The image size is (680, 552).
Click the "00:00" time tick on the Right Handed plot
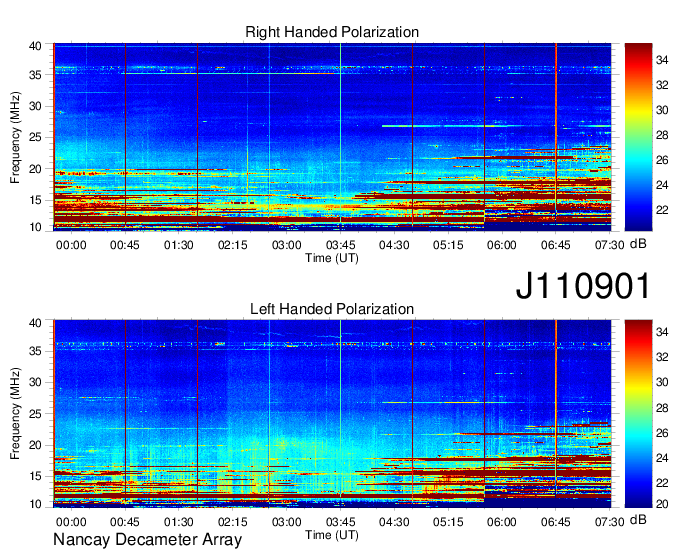click(x=71, y=245)
